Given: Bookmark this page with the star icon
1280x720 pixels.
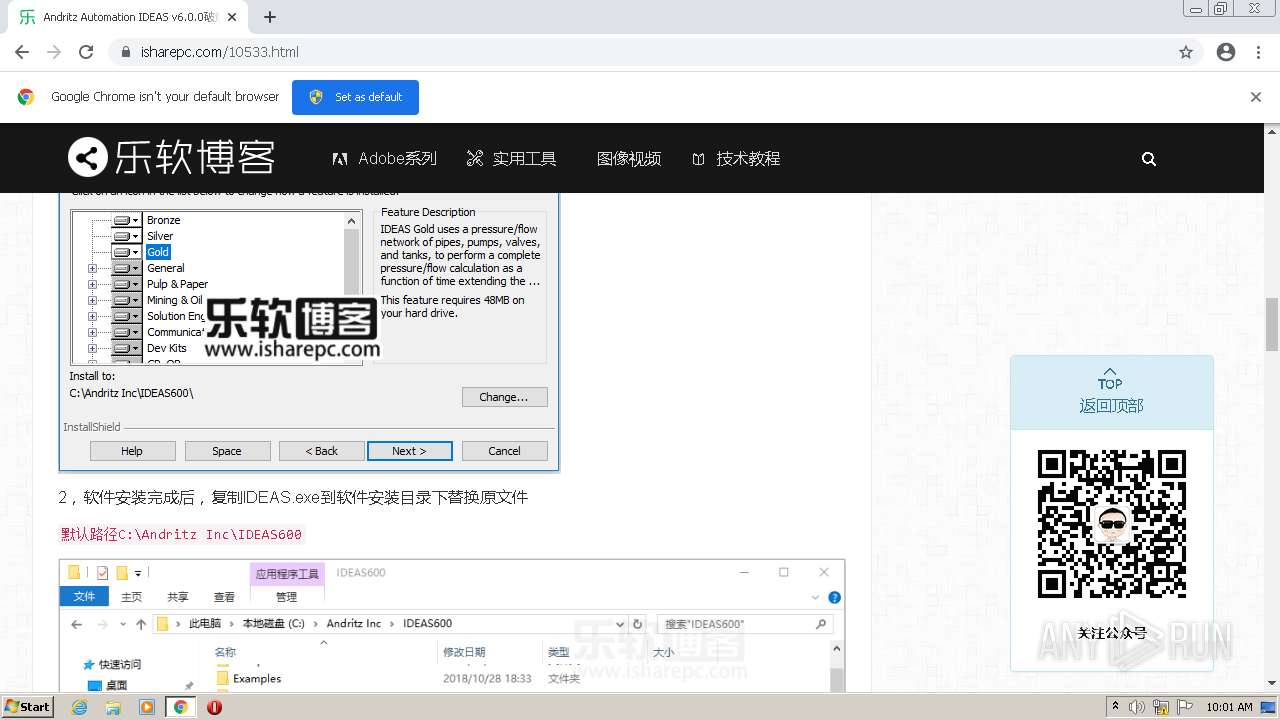Looking at the screenshot, I should [x=1186, y=52].
